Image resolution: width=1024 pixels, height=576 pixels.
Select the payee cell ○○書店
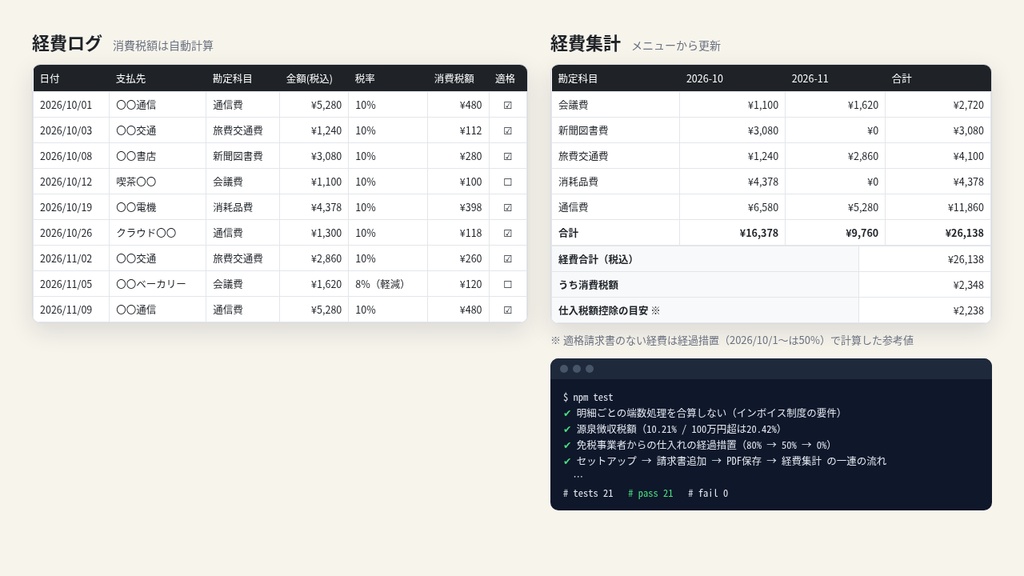tap(157, 156)
